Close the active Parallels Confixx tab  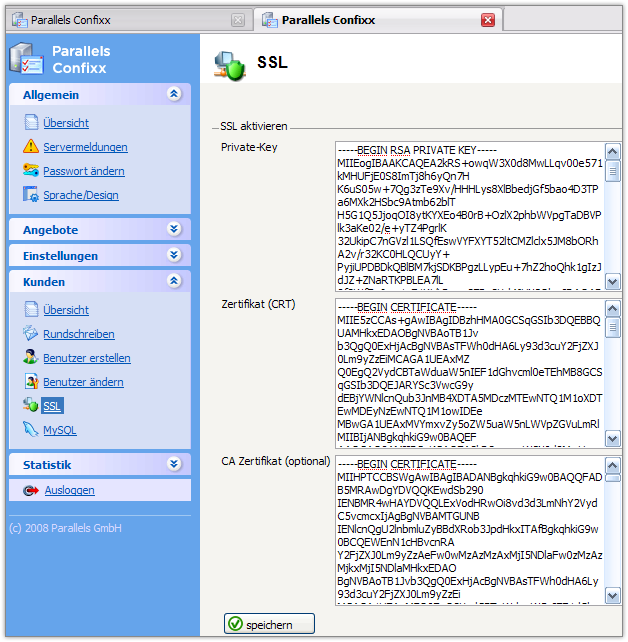pyautogui.click(x=488, y=19)
